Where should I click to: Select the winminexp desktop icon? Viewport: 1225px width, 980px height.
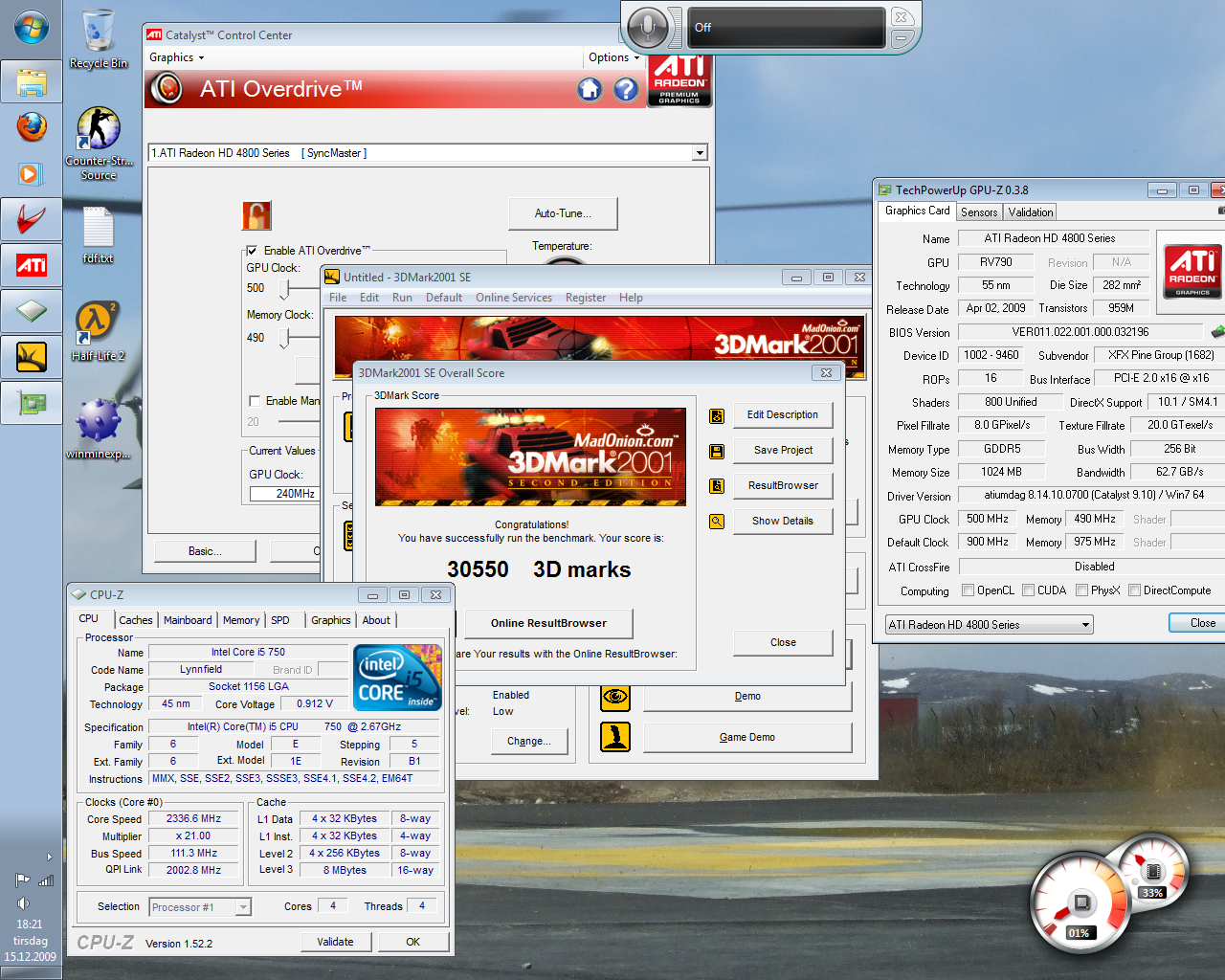(99, 430)
